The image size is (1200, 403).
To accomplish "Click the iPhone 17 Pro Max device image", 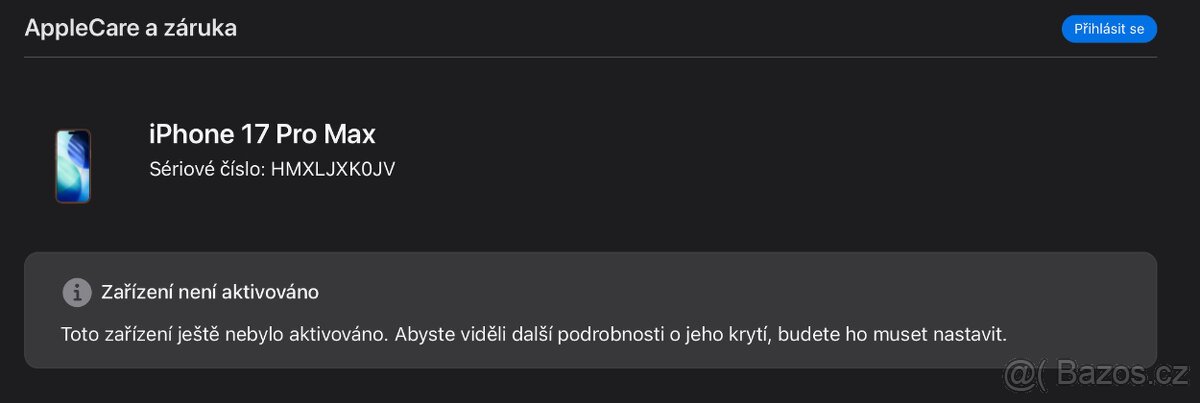I will click(x=73, y=166).
